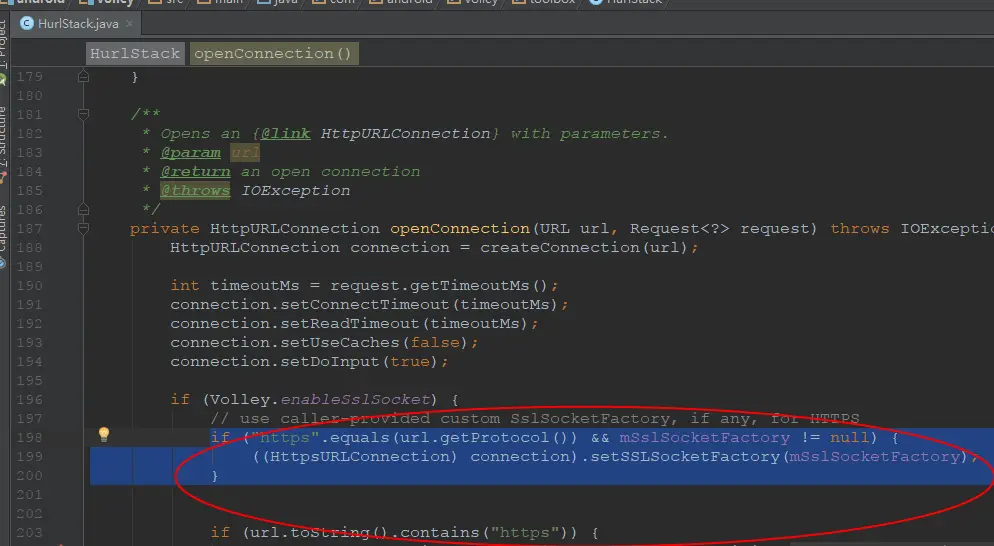The image size is (994, 546).
Task: Open the Project tool window tab
Action: 3,43
